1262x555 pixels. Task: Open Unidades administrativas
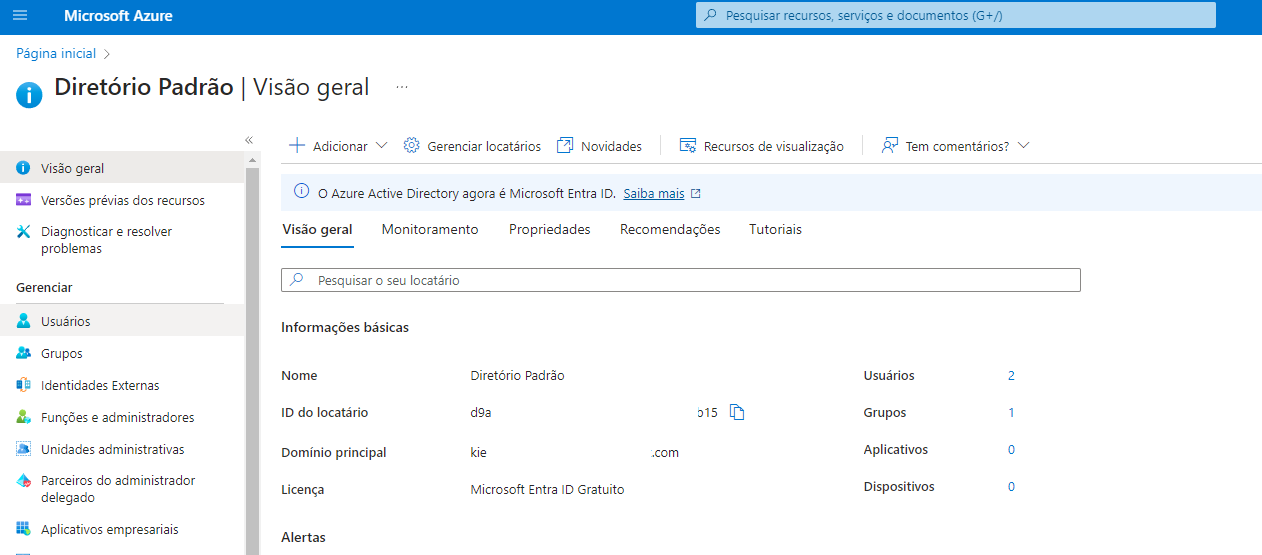(122, 449)
